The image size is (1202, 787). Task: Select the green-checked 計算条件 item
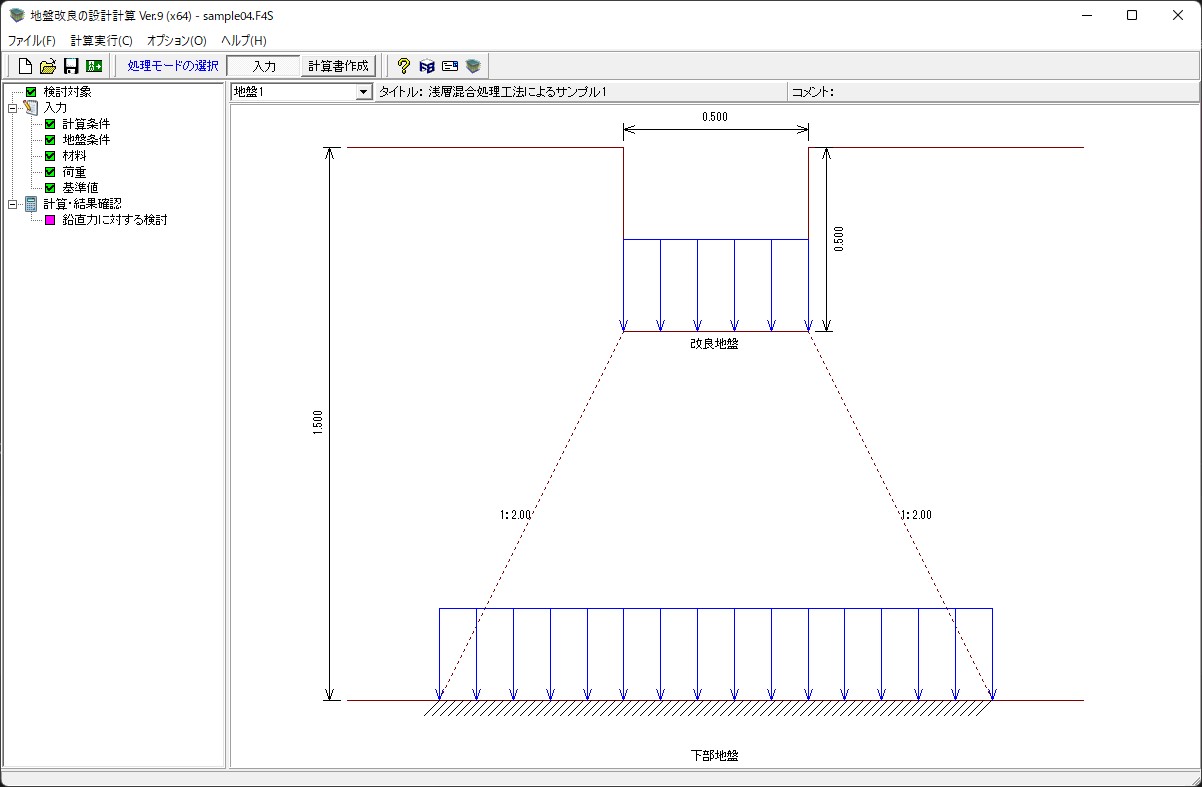tap(86, 124)
